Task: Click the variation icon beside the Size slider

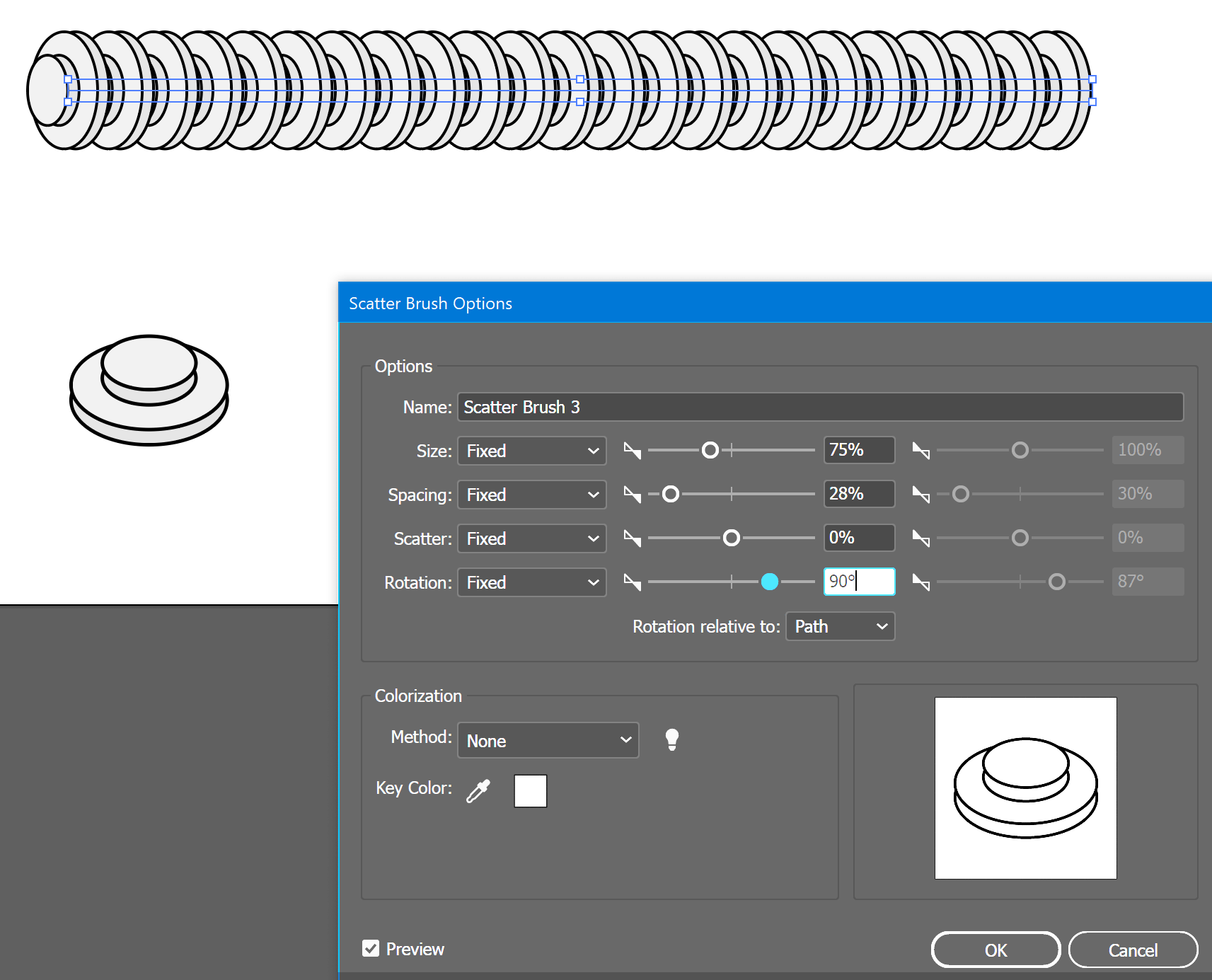Action: (x=633, y=450)
